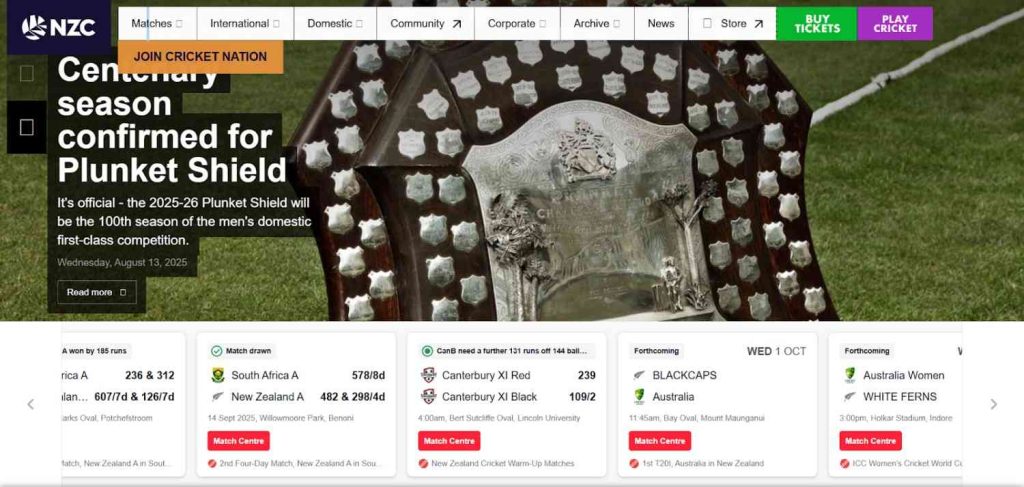The height and width of the screenshot is (487, 1024).
Task: Click South Africa A team crest
Action: (218, 375)
